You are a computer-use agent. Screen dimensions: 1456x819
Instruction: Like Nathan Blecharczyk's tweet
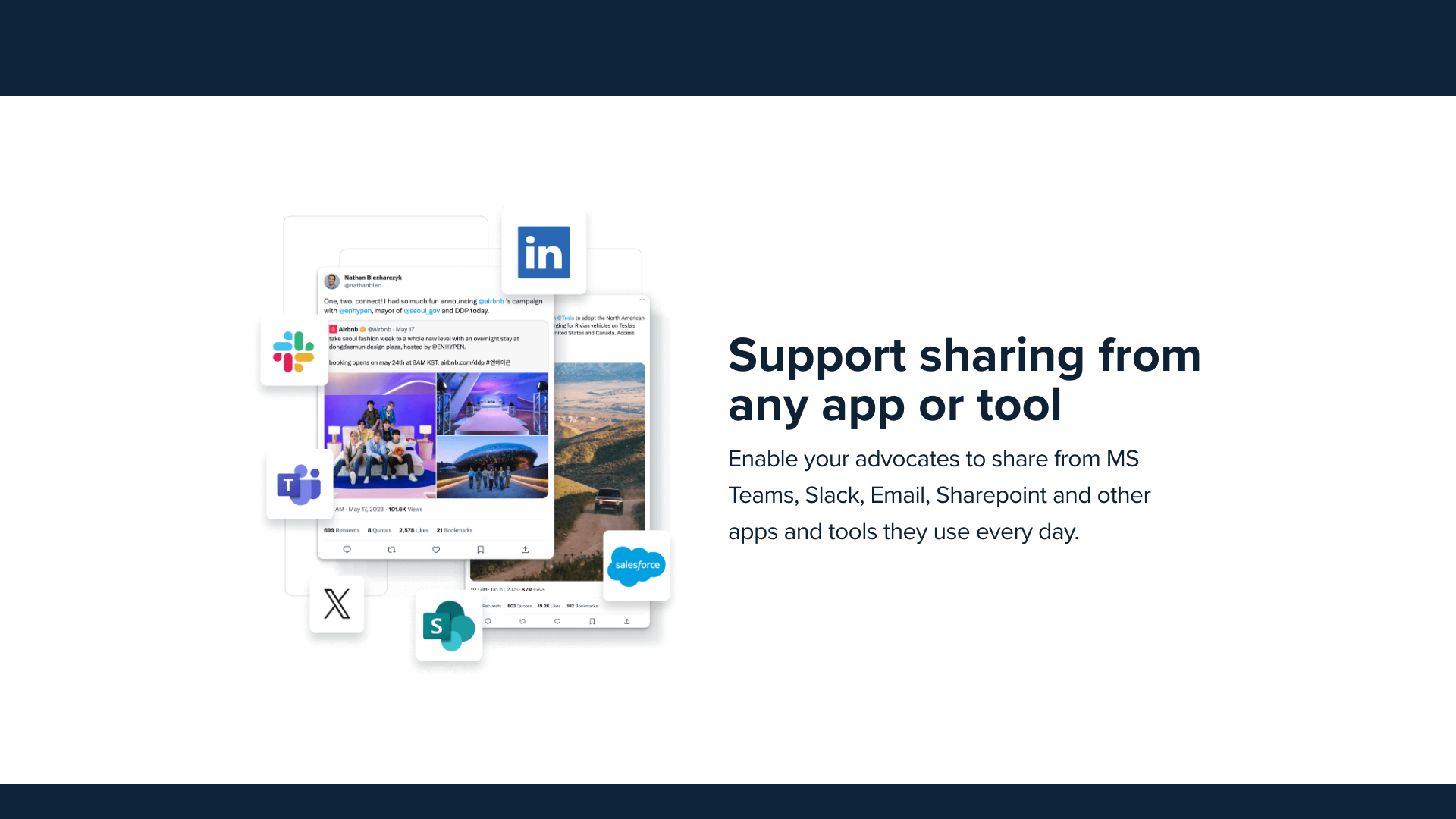[x=435, y=549]
